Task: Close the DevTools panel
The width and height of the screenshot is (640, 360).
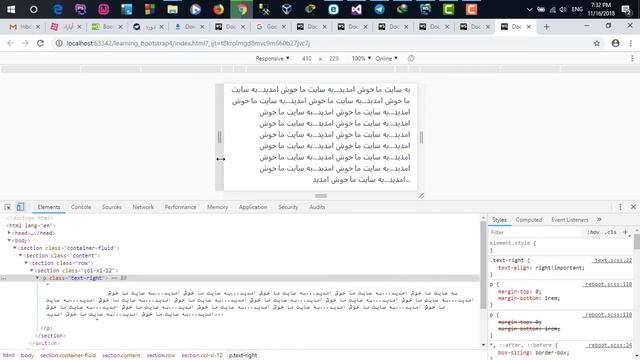Action: (x=633, y=207)
